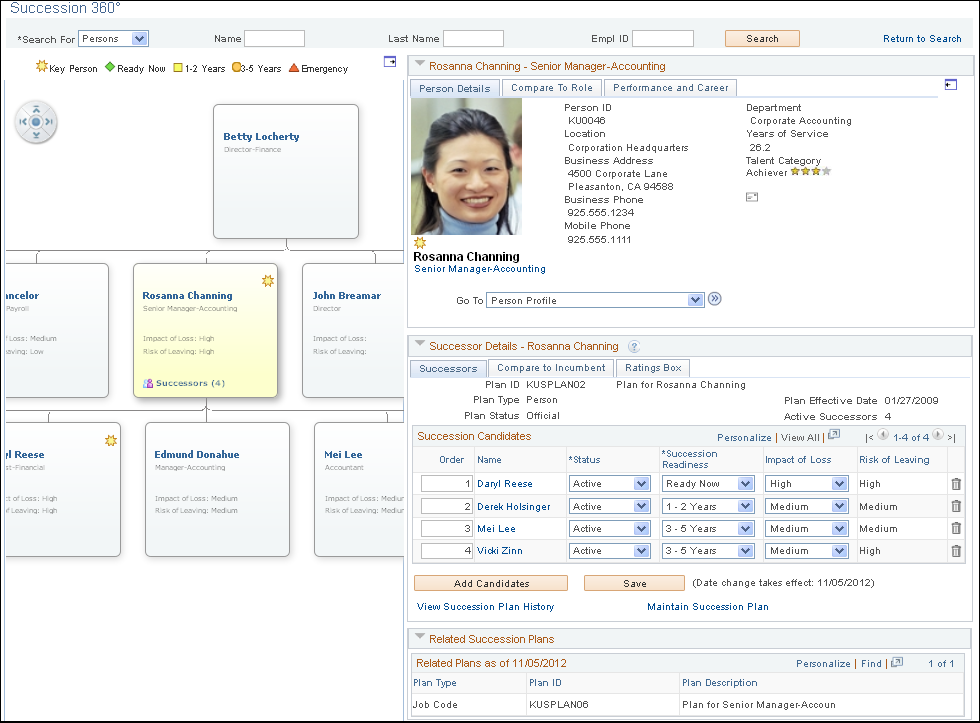Open Maintain Succession Plan link
This screenshot has height=723, width=980.
pos(708,607)
